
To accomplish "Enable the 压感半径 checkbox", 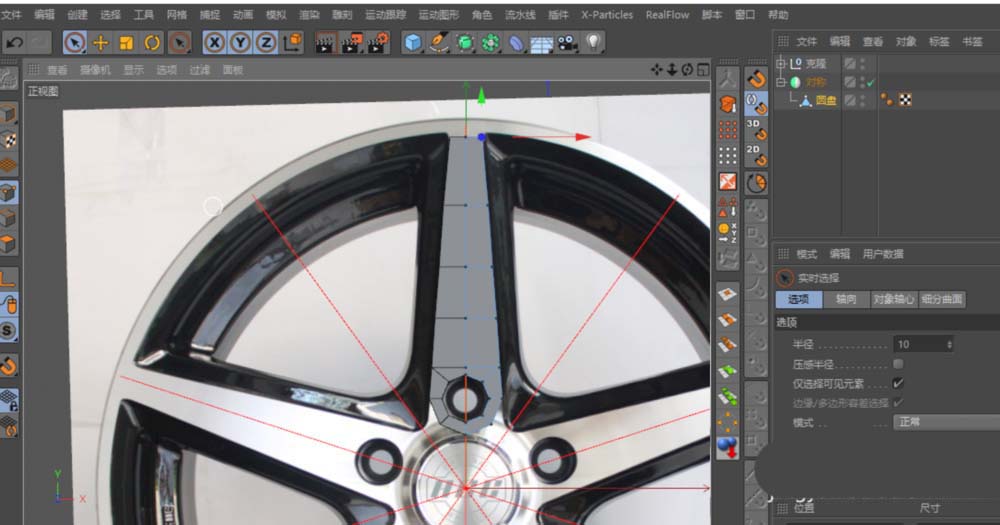I will [x=898, y=364].
